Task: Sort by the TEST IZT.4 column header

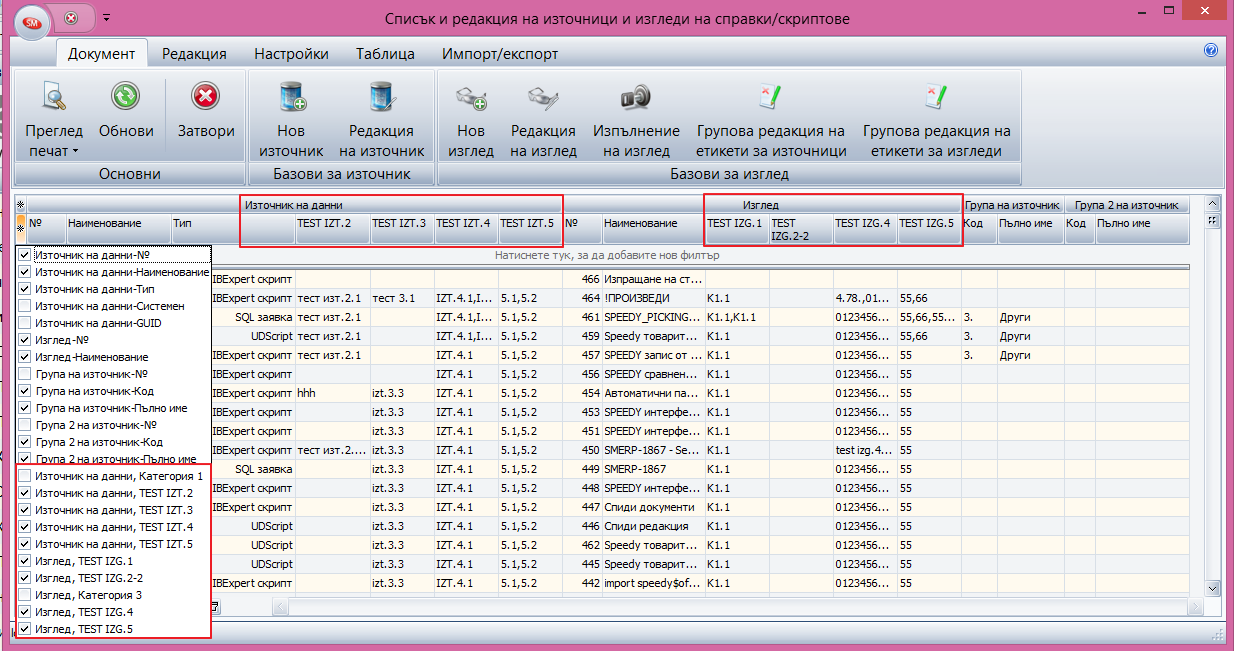Action: (x=466, y=229)
